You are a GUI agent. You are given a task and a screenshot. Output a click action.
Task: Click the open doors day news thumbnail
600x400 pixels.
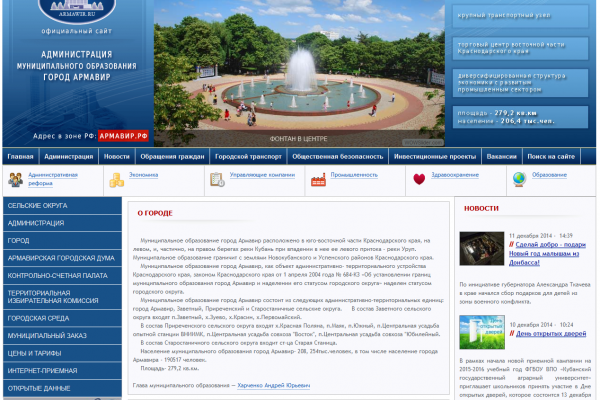(x=482, y=332)
